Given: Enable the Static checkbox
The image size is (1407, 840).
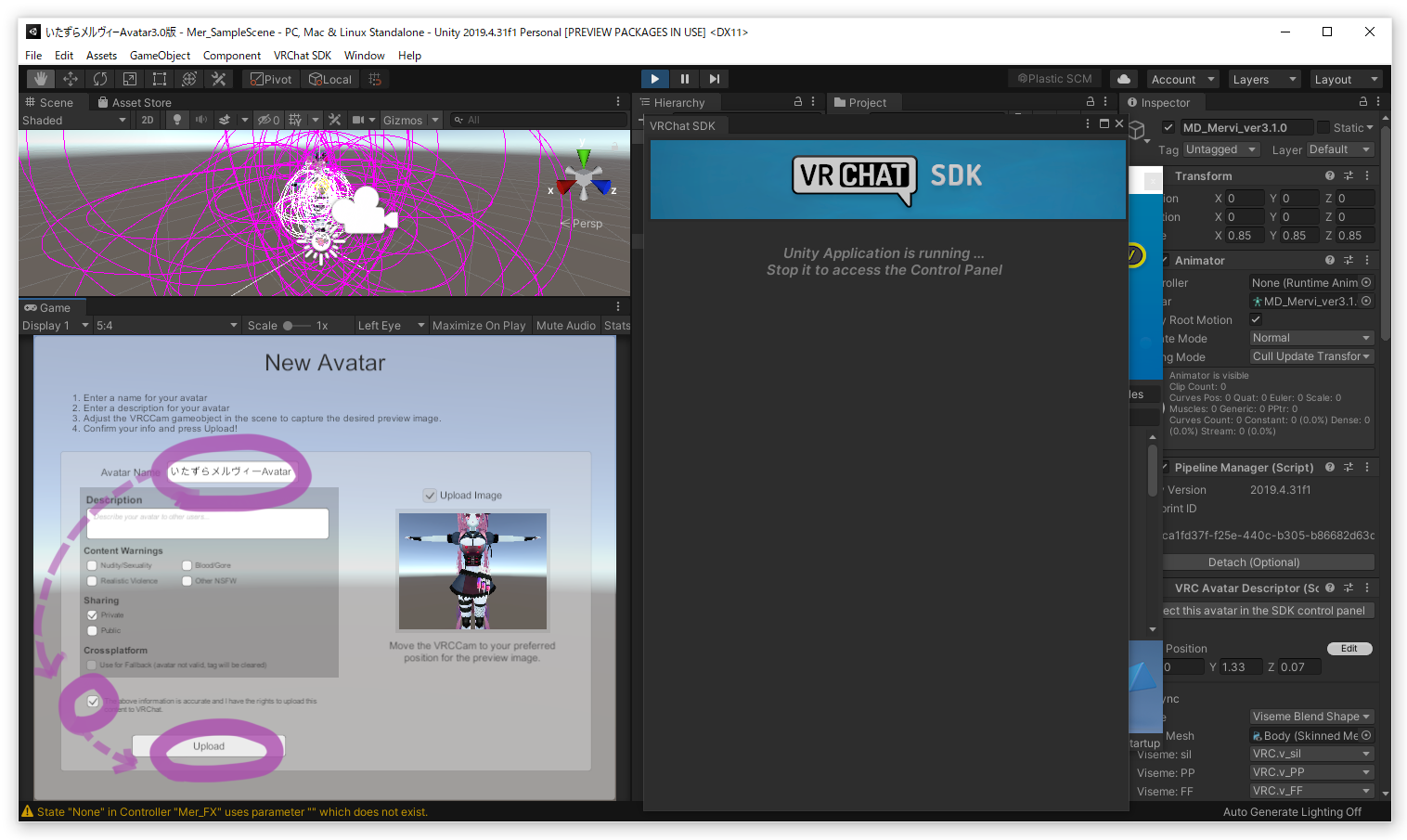Looking at the screenshot, I should click(x=1323, y=127).
